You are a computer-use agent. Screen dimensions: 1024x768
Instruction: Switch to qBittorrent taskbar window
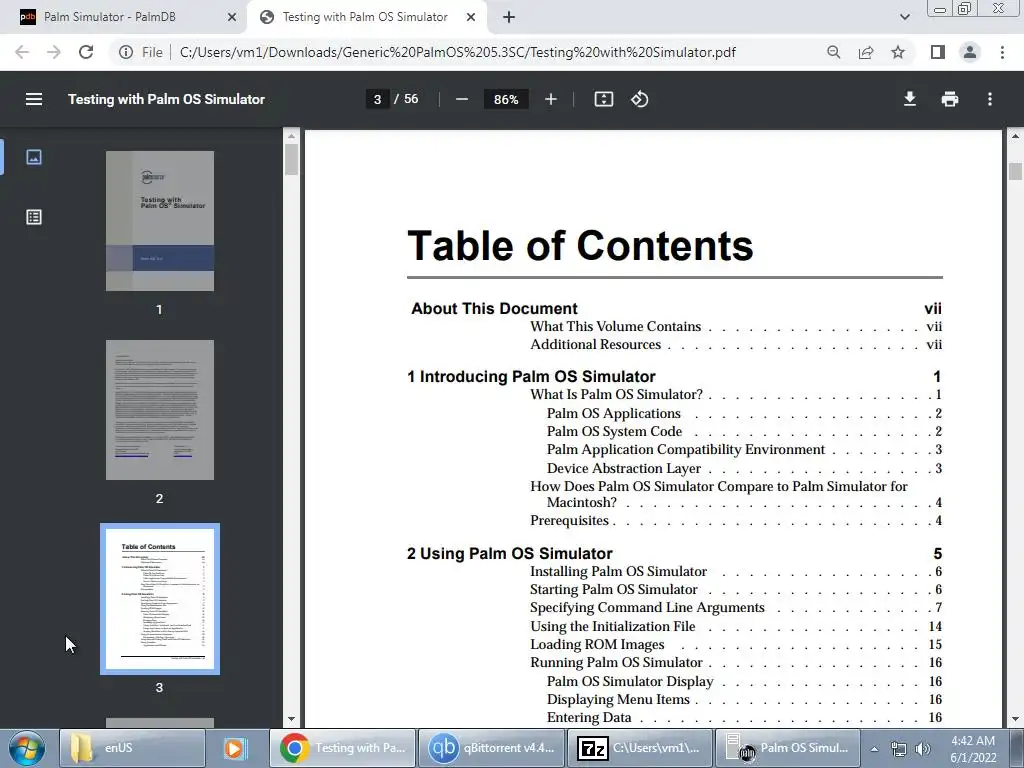(490, 748)
